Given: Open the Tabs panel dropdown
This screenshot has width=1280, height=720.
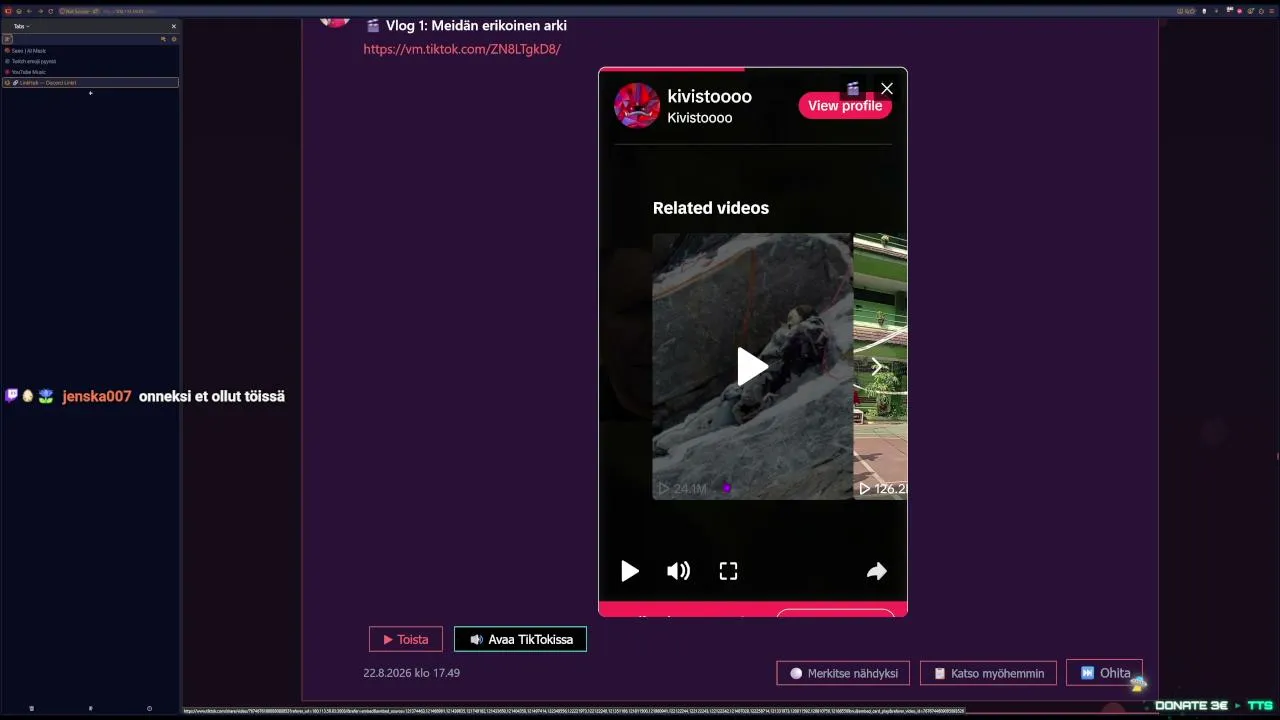Looking at the screenshot, I should point(21,26).
